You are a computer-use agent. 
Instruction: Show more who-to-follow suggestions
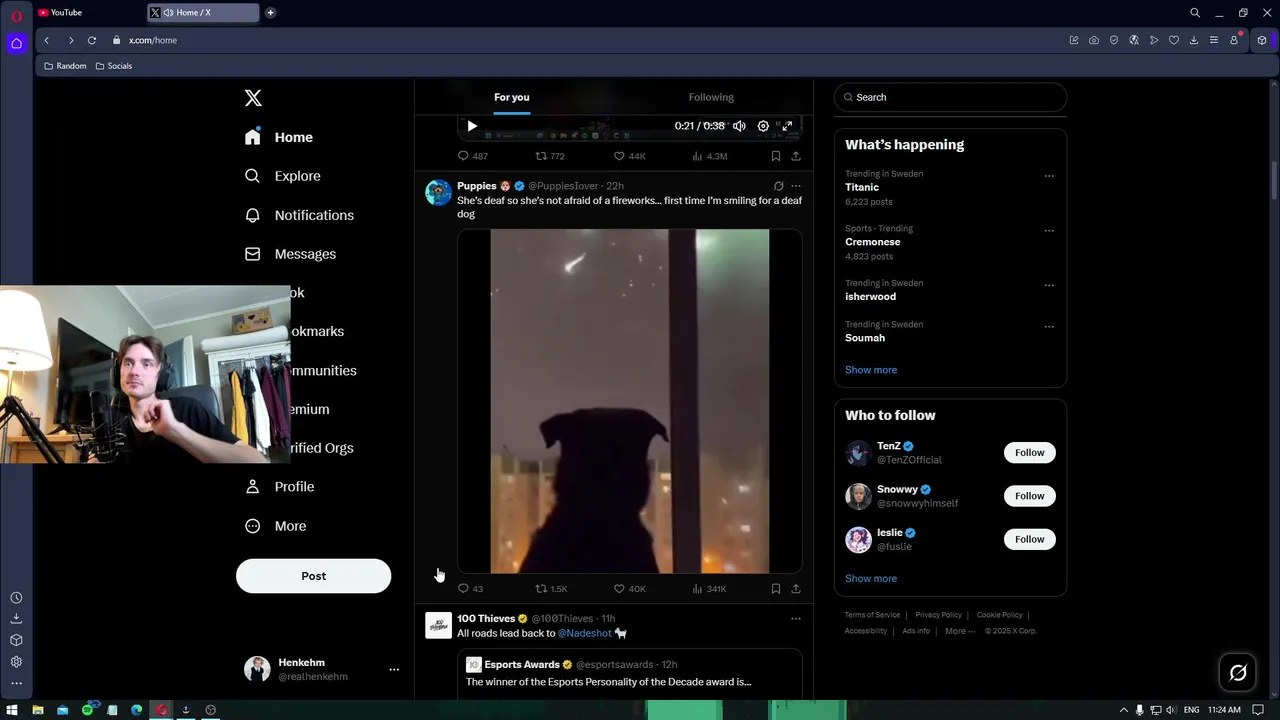(871, 579)
